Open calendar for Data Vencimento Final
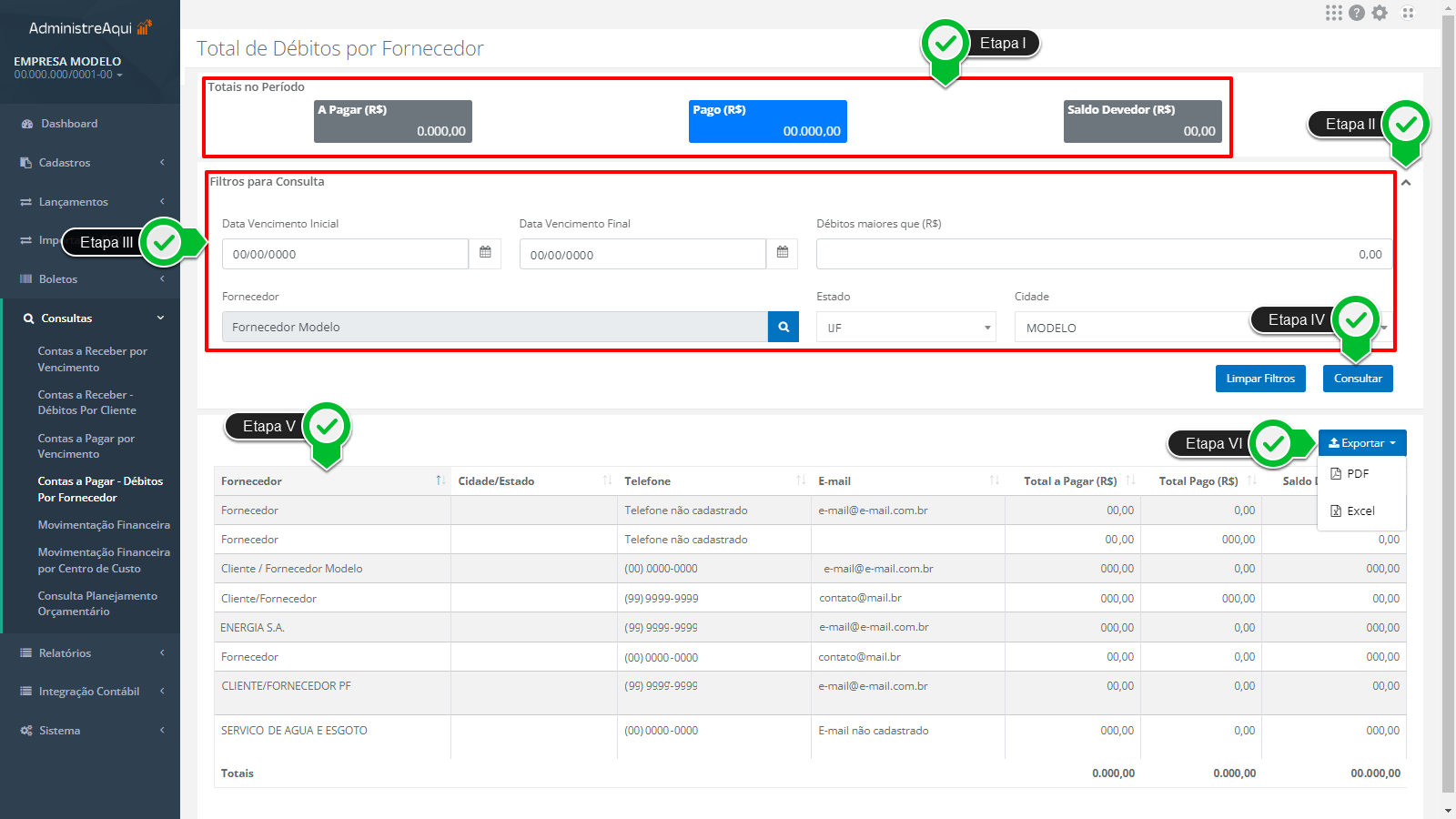1456x819 pixels. (x=783, y=253)
